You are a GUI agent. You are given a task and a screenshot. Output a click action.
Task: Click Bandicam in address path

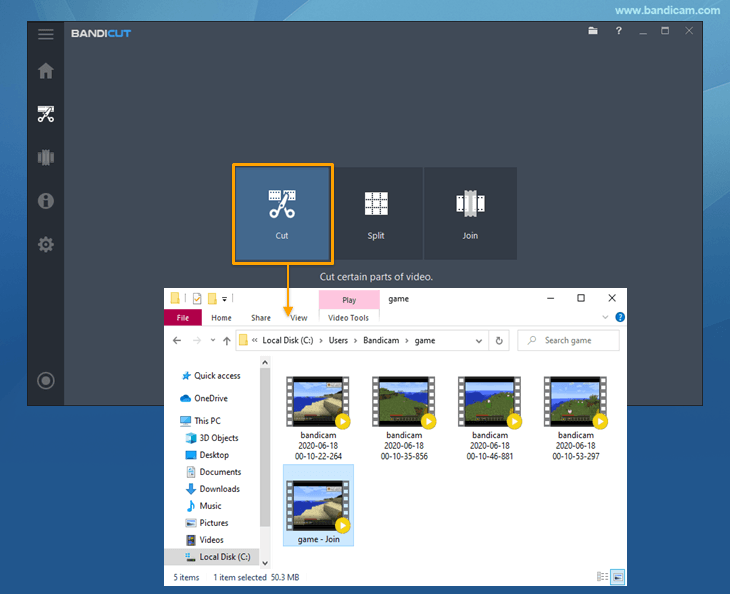pyautogui.click(x=381, y=340)
